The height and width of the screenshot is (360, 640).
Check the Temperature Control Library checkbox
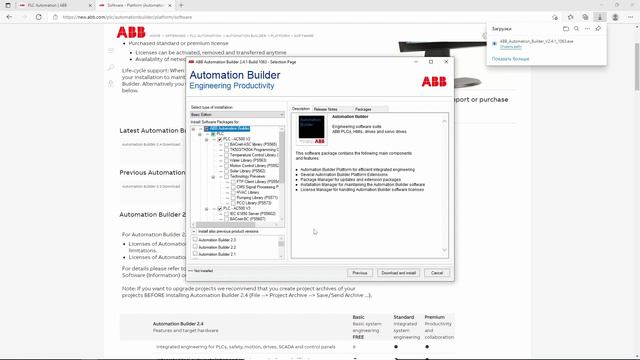coord(227,155)
